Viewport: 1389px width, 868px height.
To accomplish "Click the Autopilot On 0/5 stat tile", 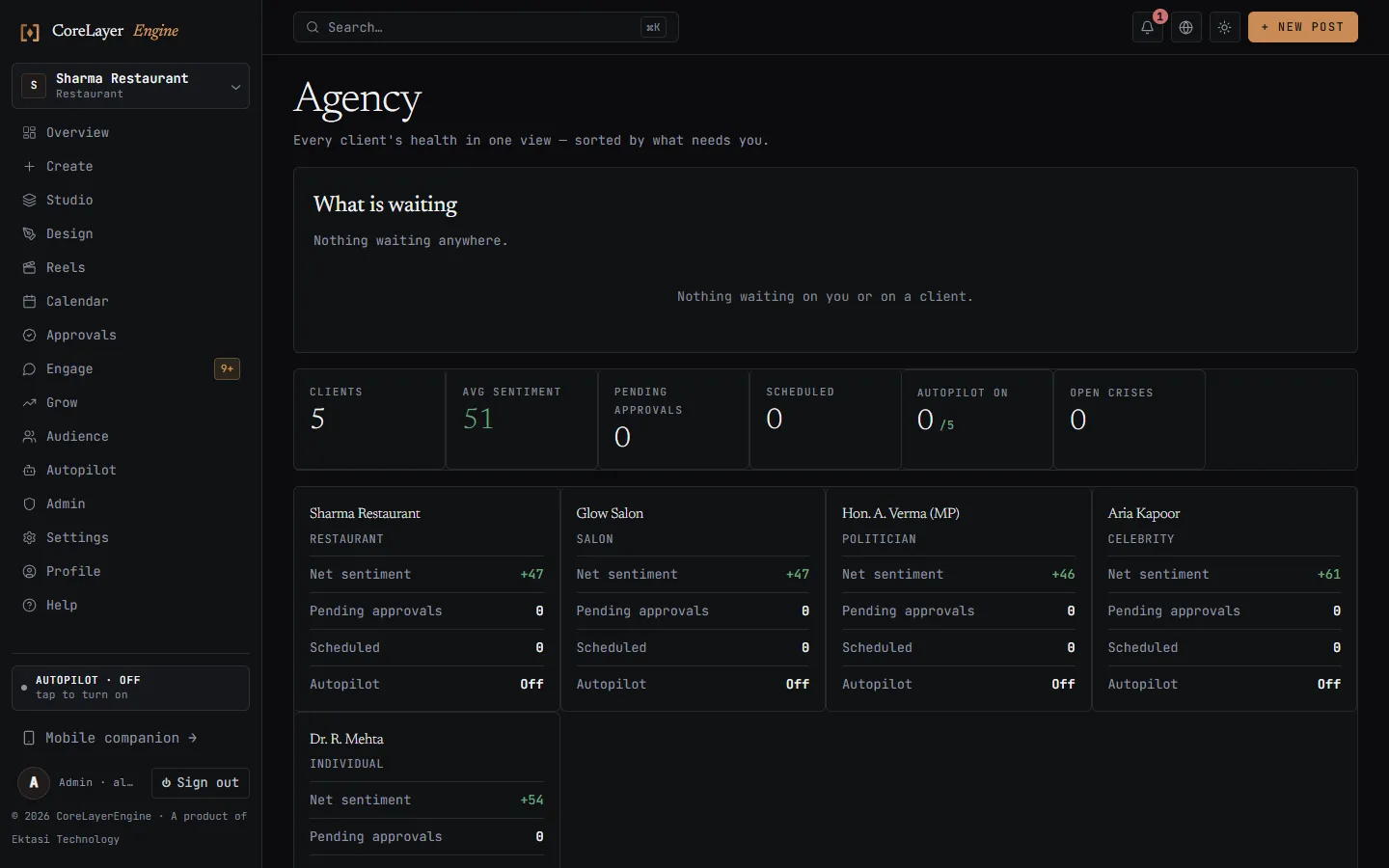I will click(x=977, y=420).
